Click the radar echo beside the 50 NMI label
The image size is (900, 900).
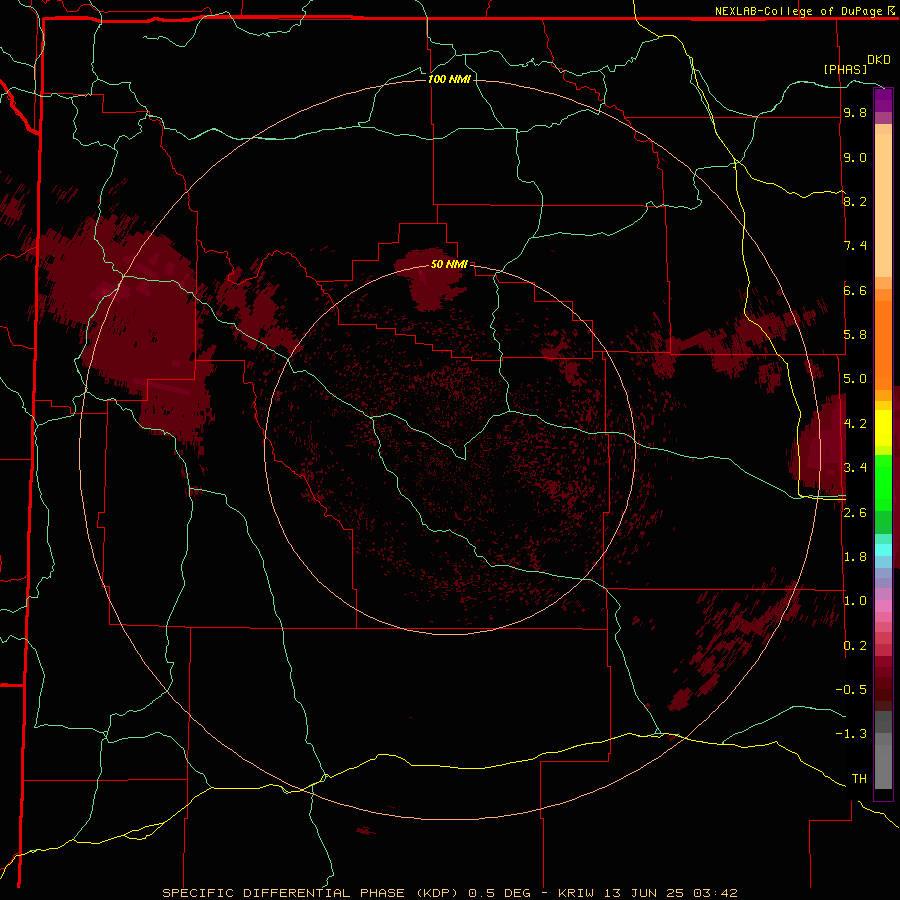pos(429,280)
